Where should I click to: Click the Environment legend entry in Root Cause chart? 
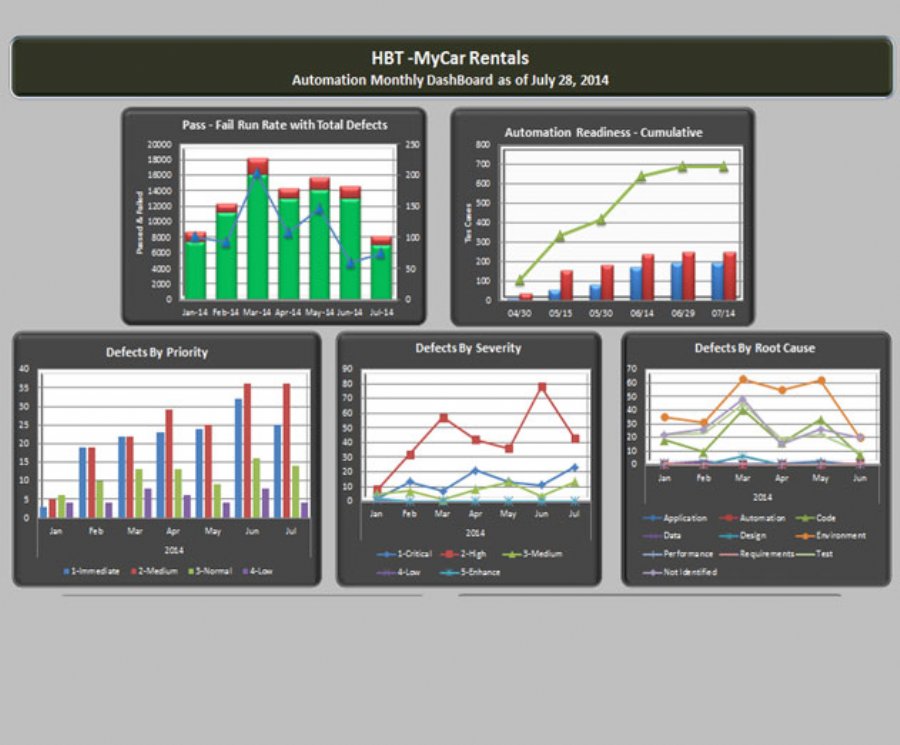point(836,535)
